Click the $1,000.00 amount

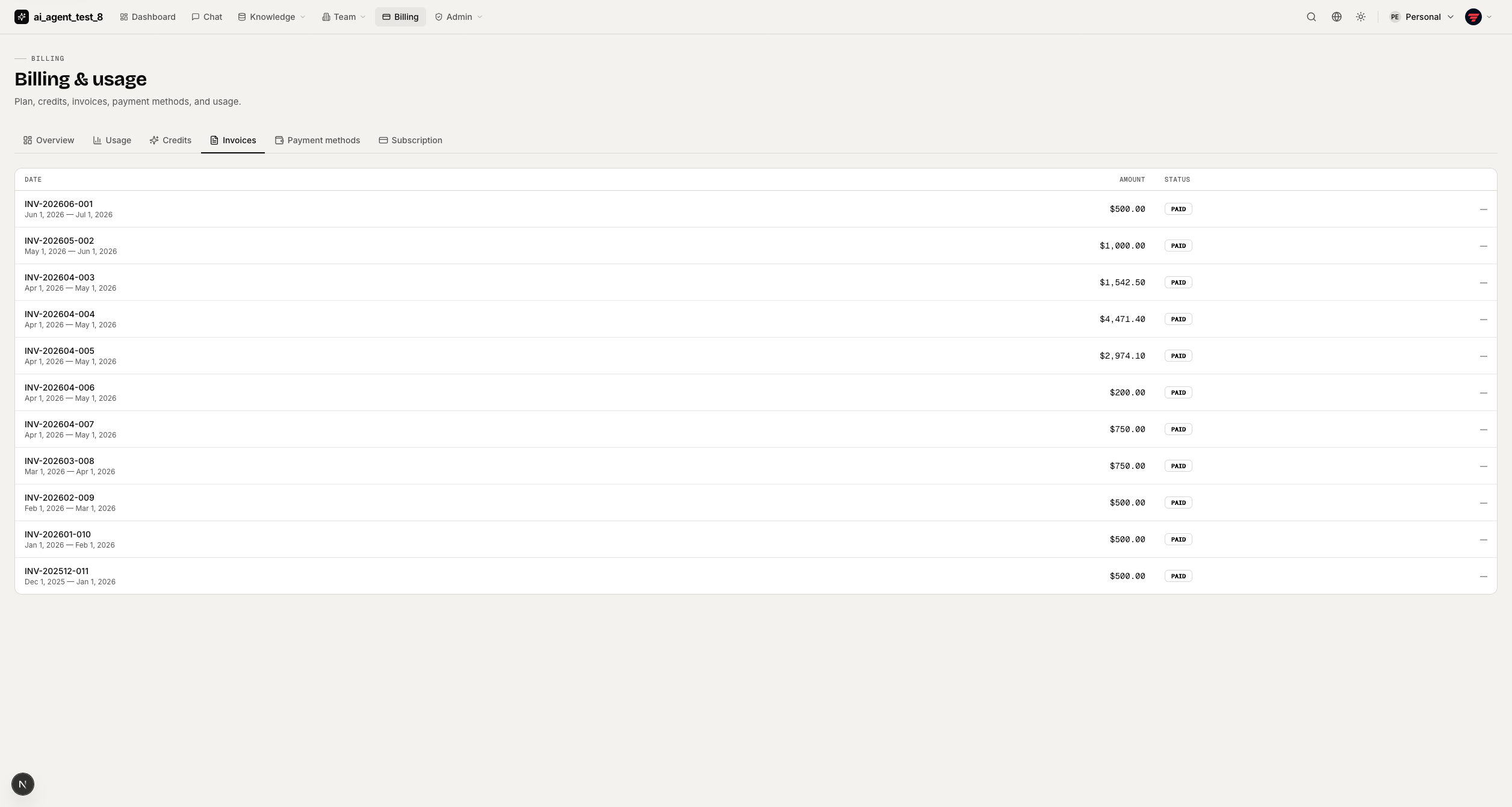(x=1122, y=246)
